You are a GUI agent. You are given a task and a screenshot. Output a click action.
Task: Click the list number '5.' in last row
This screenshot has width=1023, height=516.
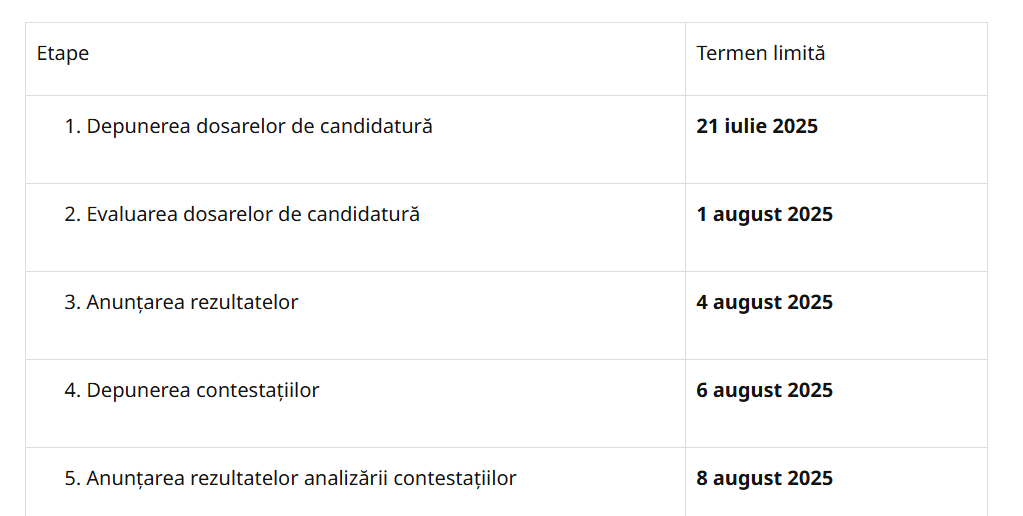click(72, 479)
